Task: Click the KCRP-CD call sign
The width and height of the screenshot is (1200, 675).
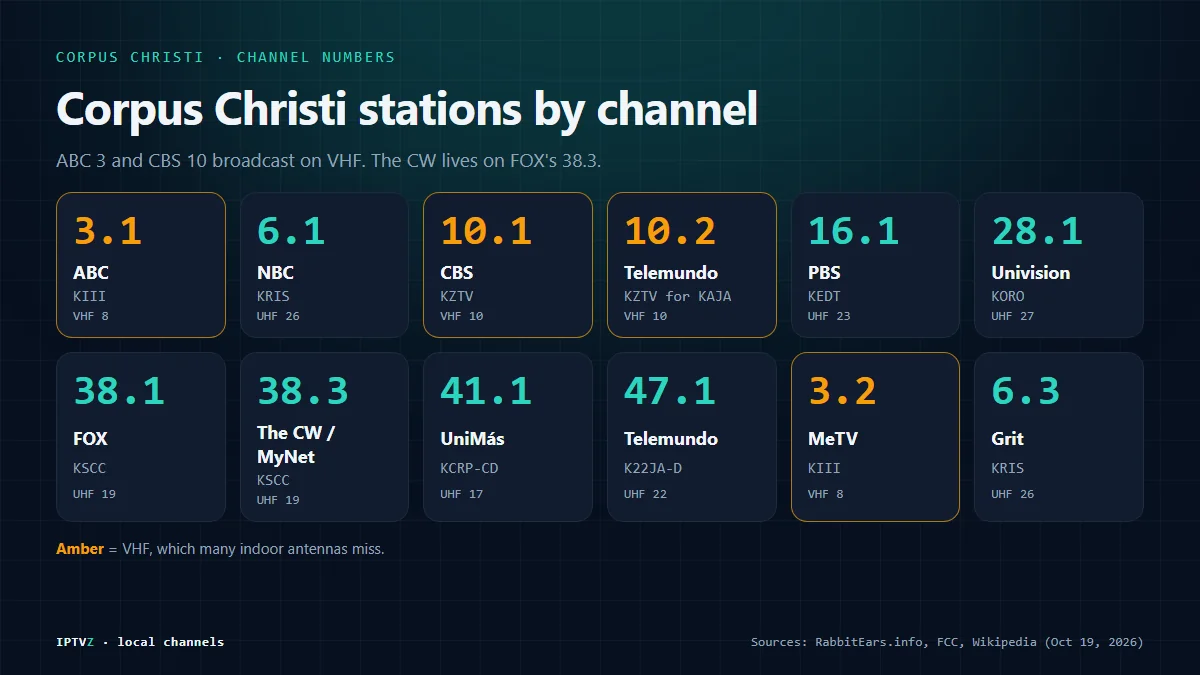Action: 469,468
